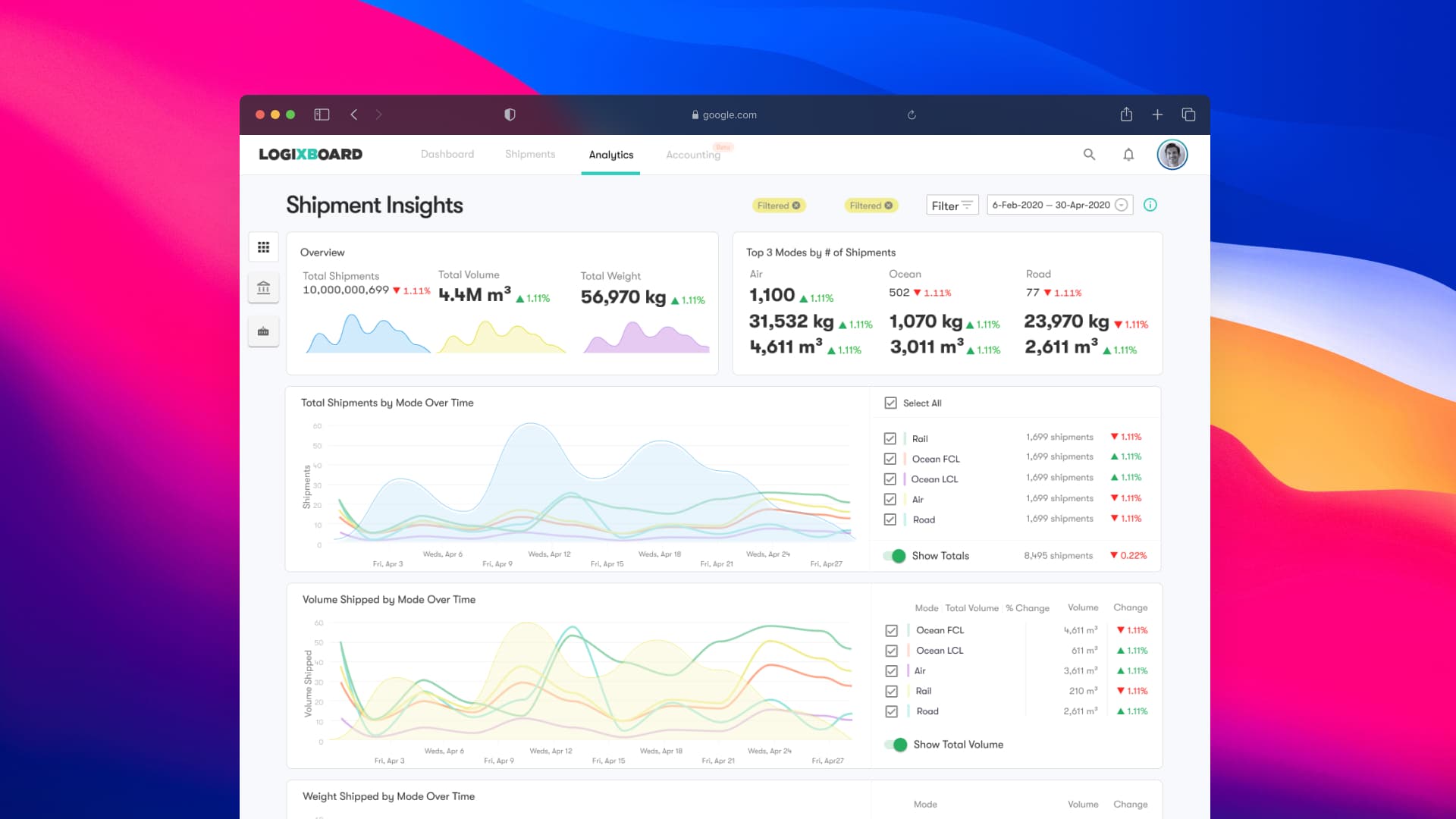Uncheck the Ocean LCL shipments checkbox
Screen dimensions: 1456x819
[890, 479]
